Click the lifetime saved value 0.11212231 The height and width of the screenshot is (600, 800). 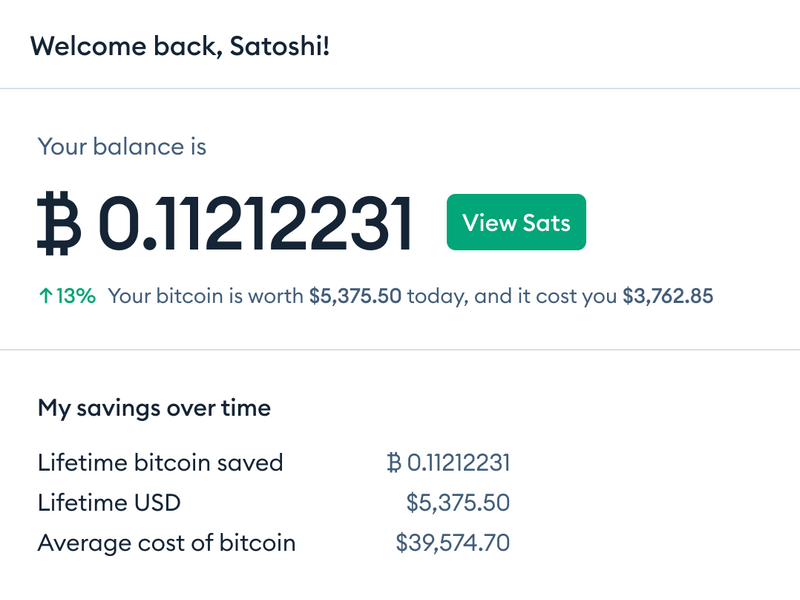point(460,462)
